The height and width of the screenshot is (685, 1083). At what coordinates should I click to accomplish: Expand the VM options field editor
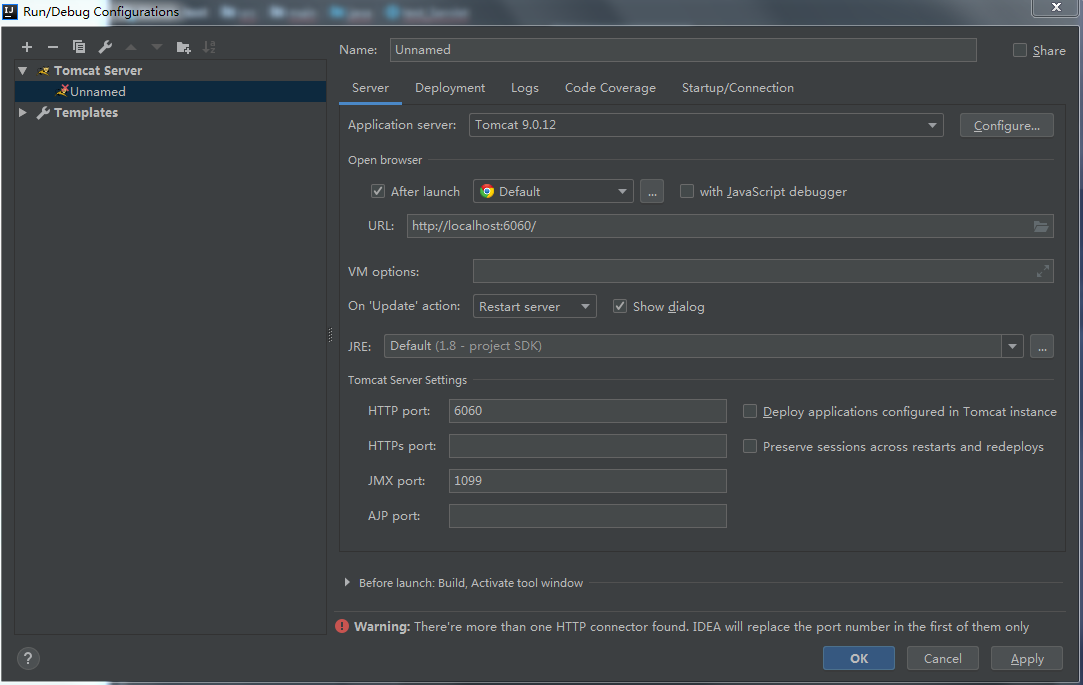tap(1042, 271)
